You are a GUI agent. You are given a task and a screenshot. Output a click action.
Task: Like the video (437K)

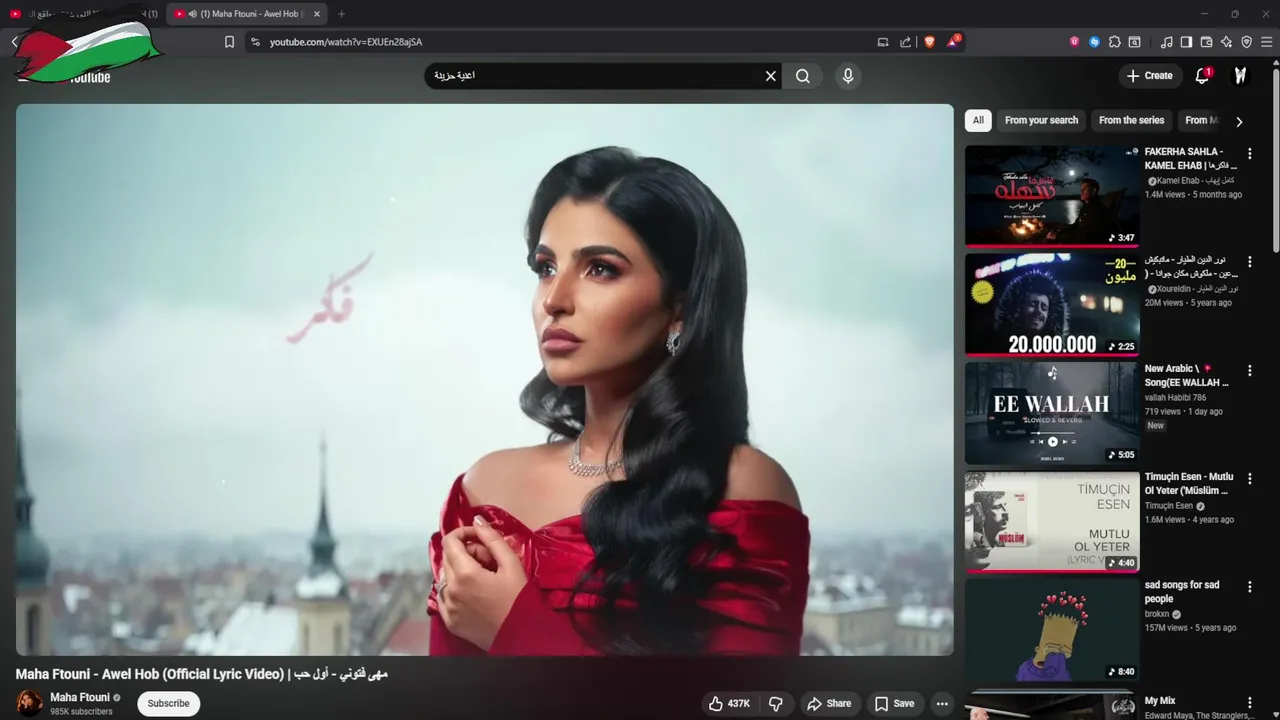tap(729, 704)
